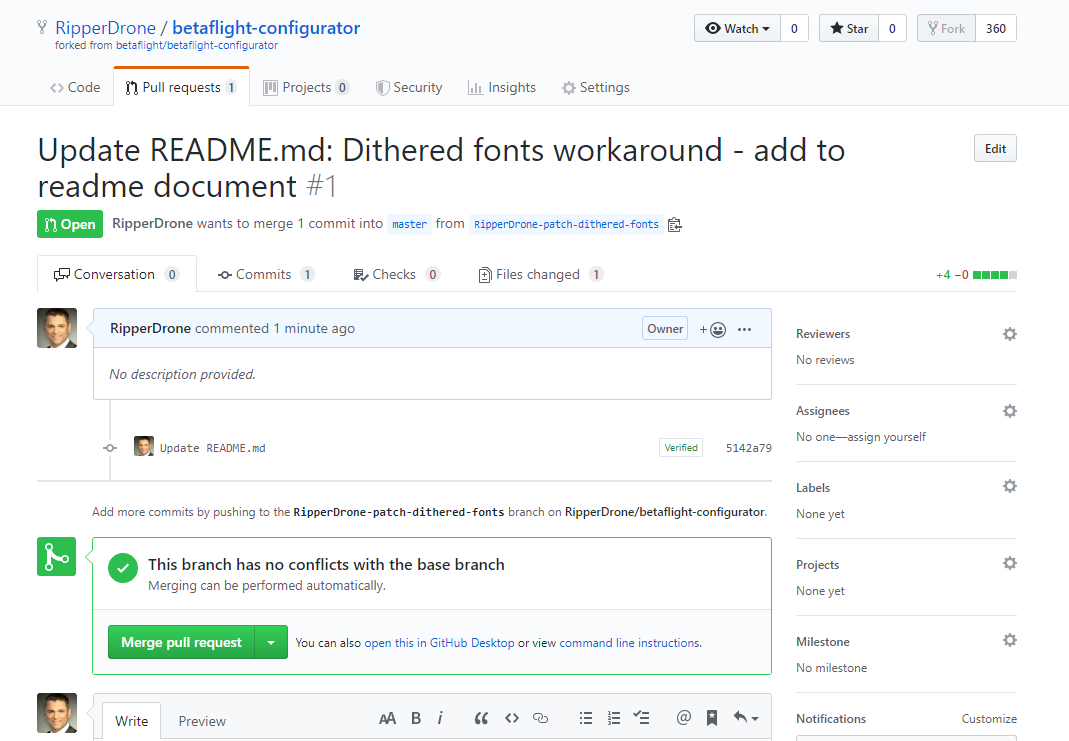1069x741 pixels.
Task: Open the betaflight-configurator repository link
Action: point(266,28)
